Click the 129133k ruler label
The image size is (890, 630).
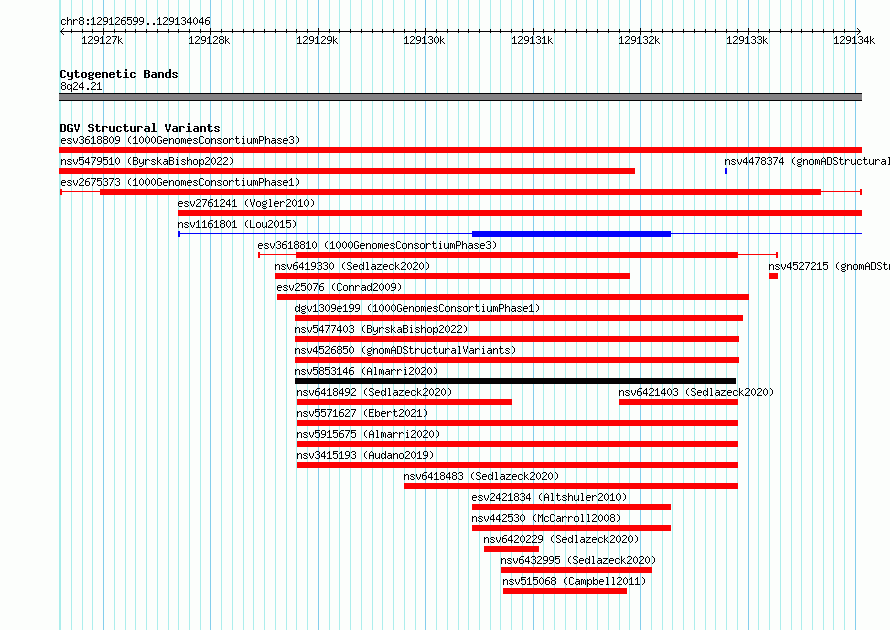click(x=747, y=40)
